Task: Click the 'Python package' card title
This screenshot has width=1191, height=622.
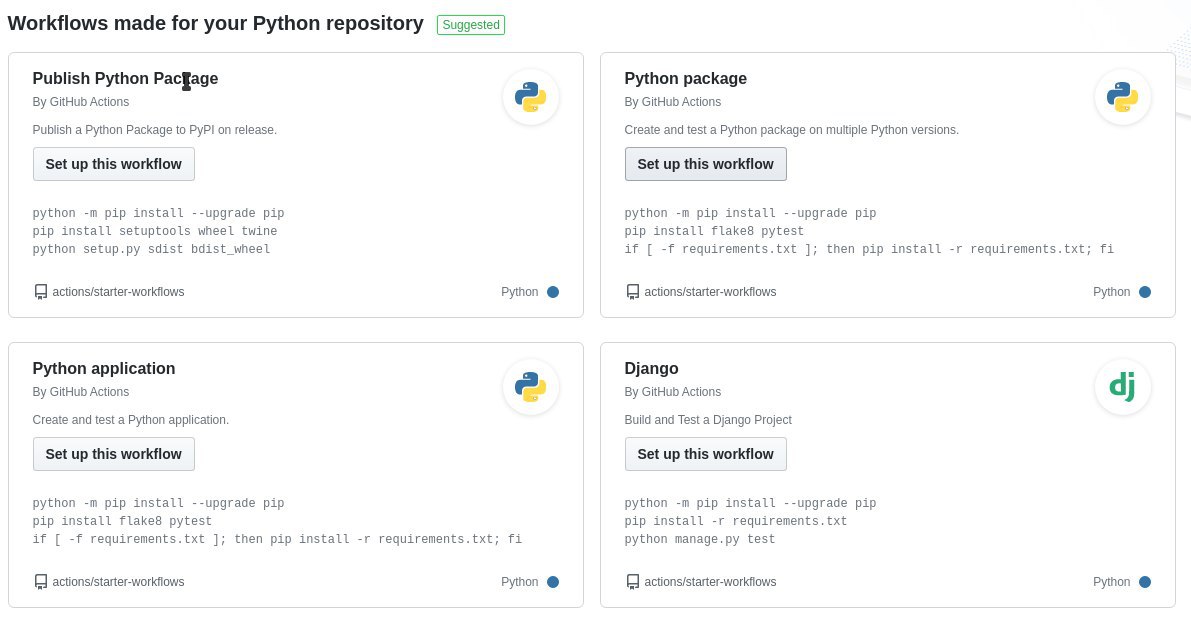Action: [x=685, y=78]
